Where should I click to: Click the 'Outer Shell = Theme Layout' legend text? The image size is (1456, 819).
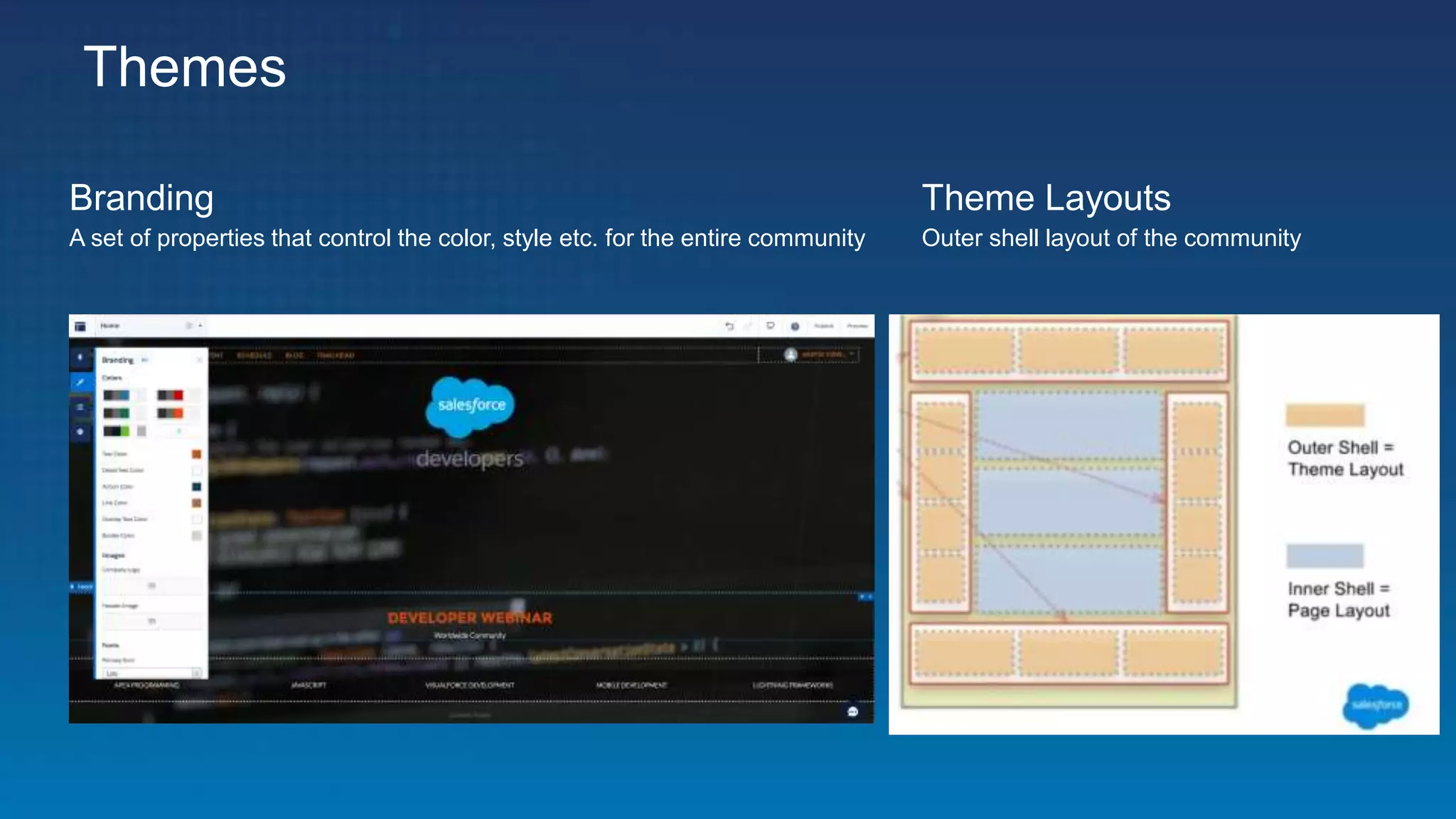[1345, 459]
